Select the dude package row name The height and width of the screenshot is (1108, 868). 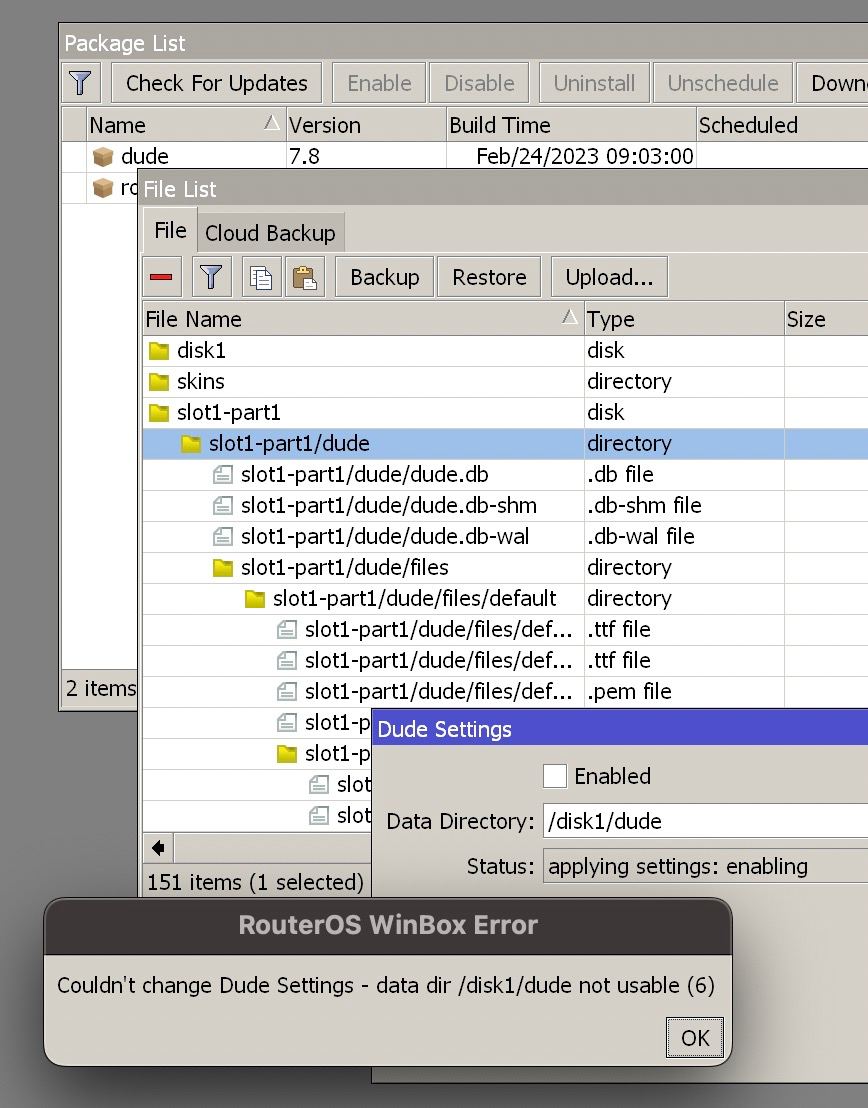(145, 156)
